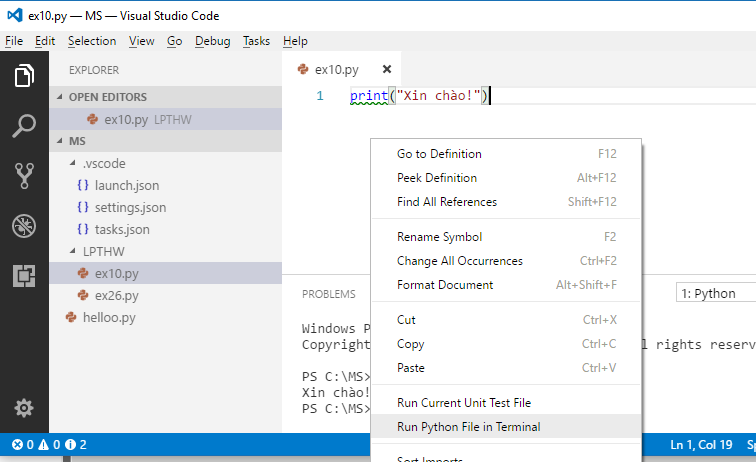Image resolution: width=756 pixels, height=462 pixels.
Task: Open the Extensions view
Action: pyautogui.click(x=24, y=276)
